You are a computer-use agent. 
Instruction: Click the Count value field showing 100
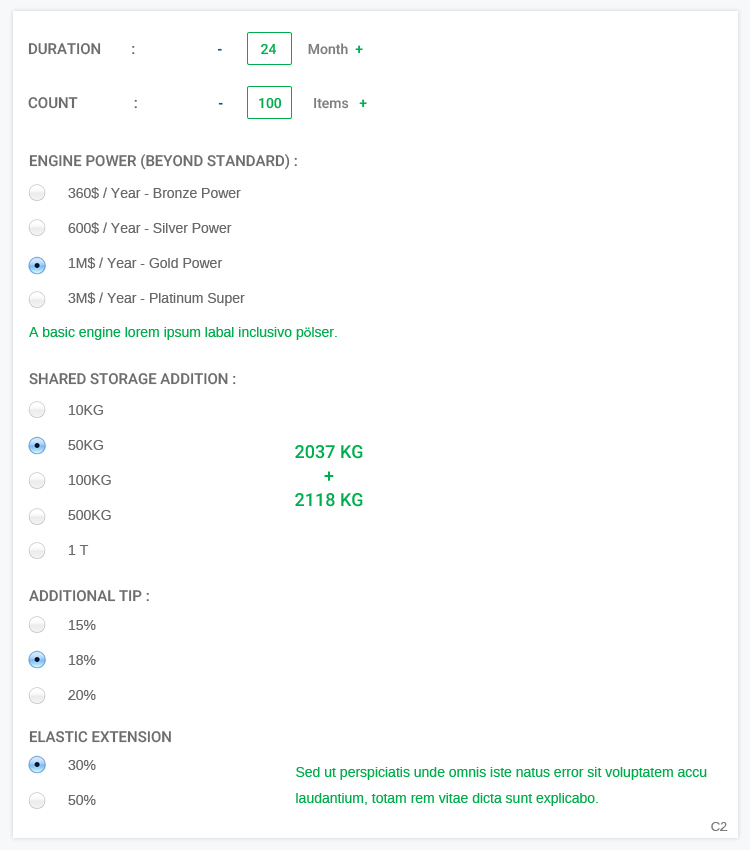[269, 102]
